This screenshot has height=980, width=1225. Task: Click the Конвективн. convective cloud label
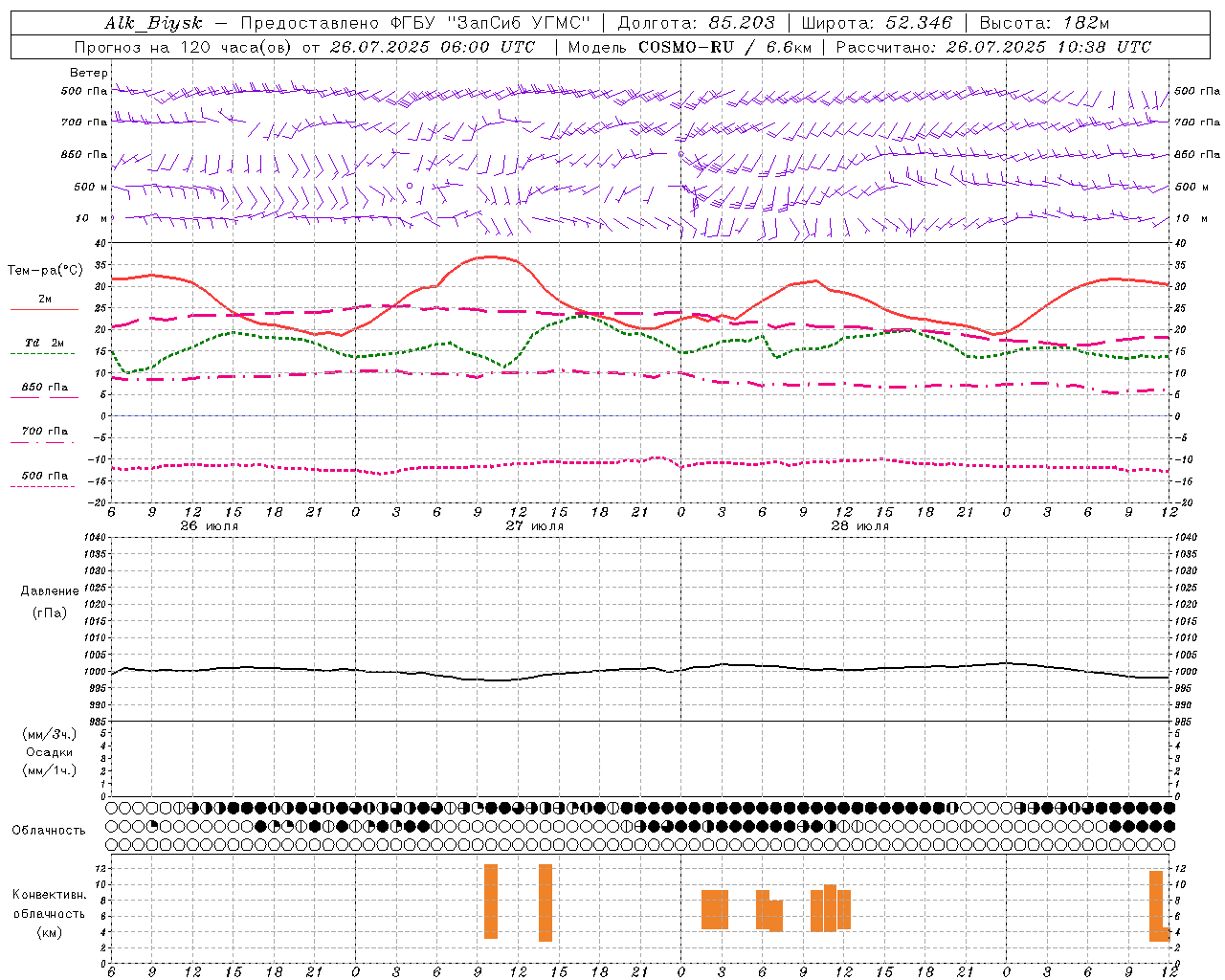click(x=50, y=895)
